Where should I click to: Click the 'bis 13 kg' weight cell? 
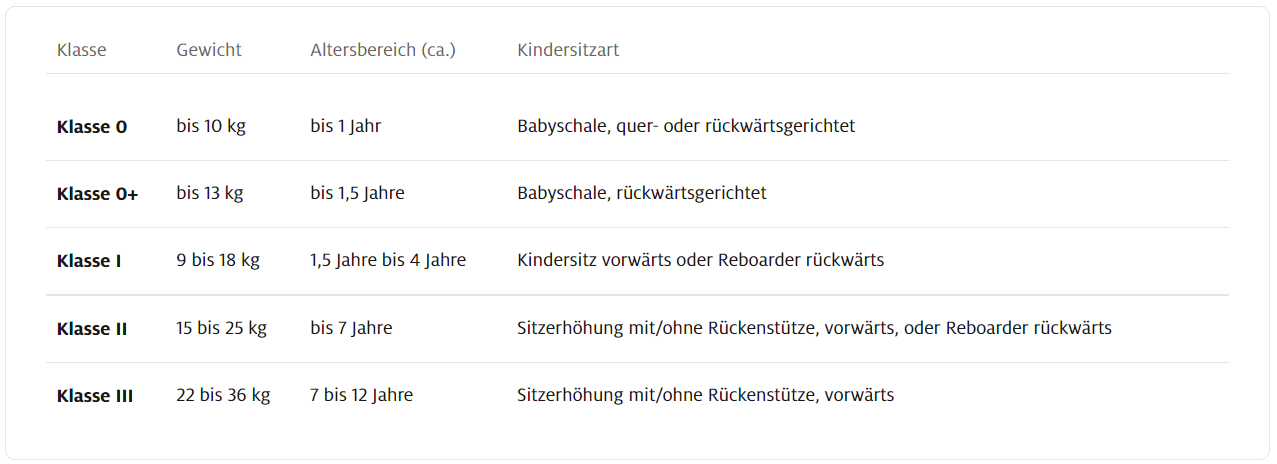[210, 193]
